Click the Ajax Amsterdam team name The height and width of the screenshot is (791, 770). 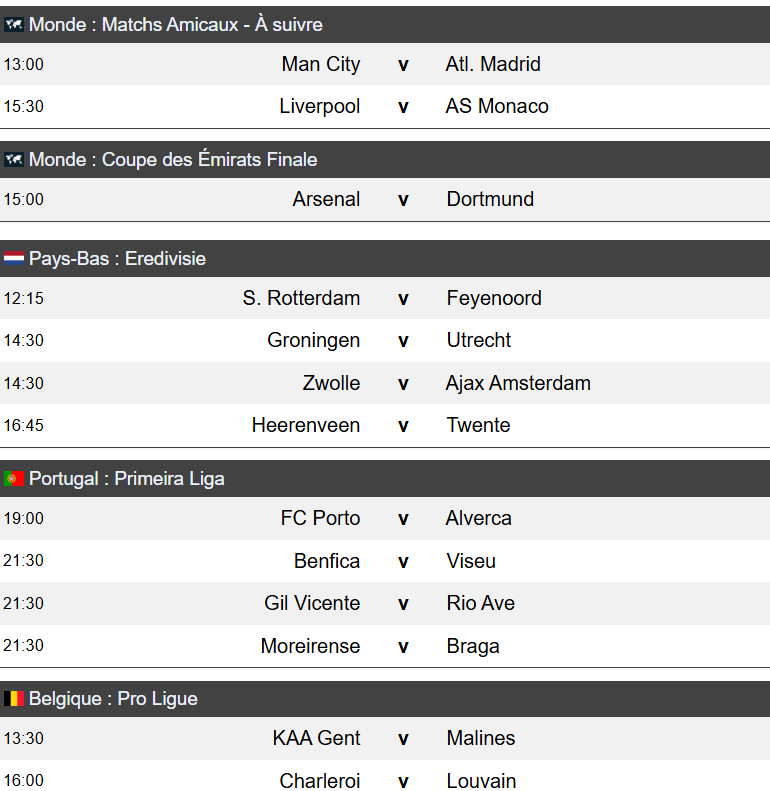[x=518, y=383]
